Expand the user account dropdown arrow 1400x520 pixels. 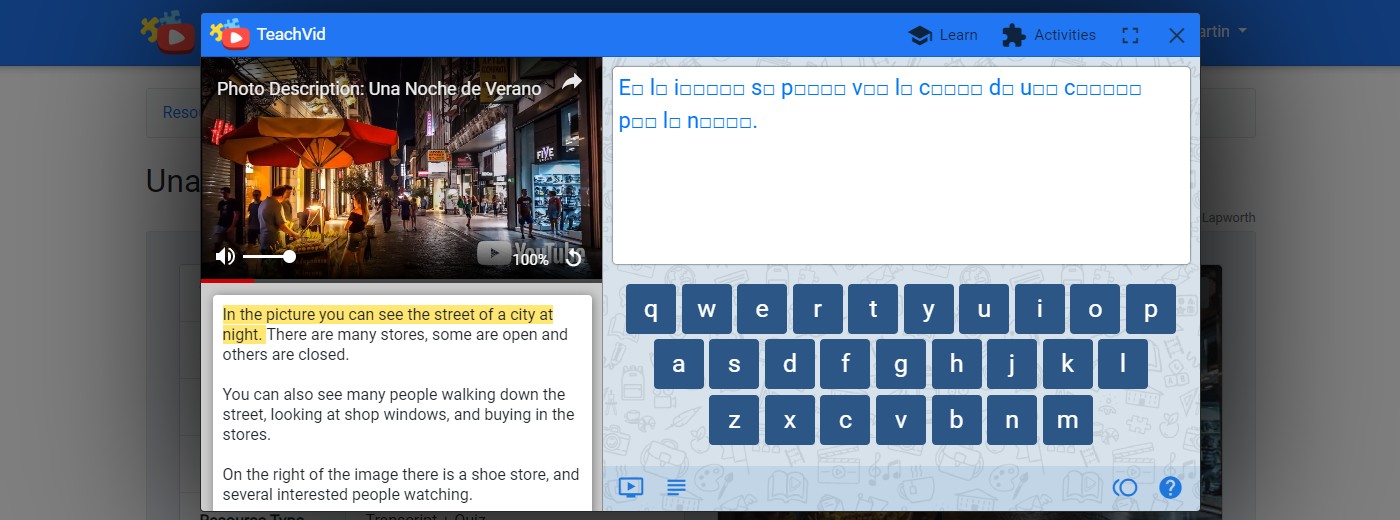point(1243,32)
